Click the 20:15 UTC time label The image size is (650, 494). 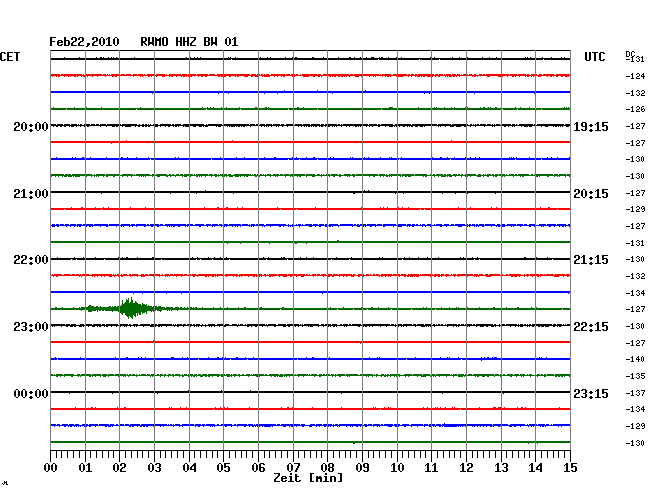coord(591,194)
